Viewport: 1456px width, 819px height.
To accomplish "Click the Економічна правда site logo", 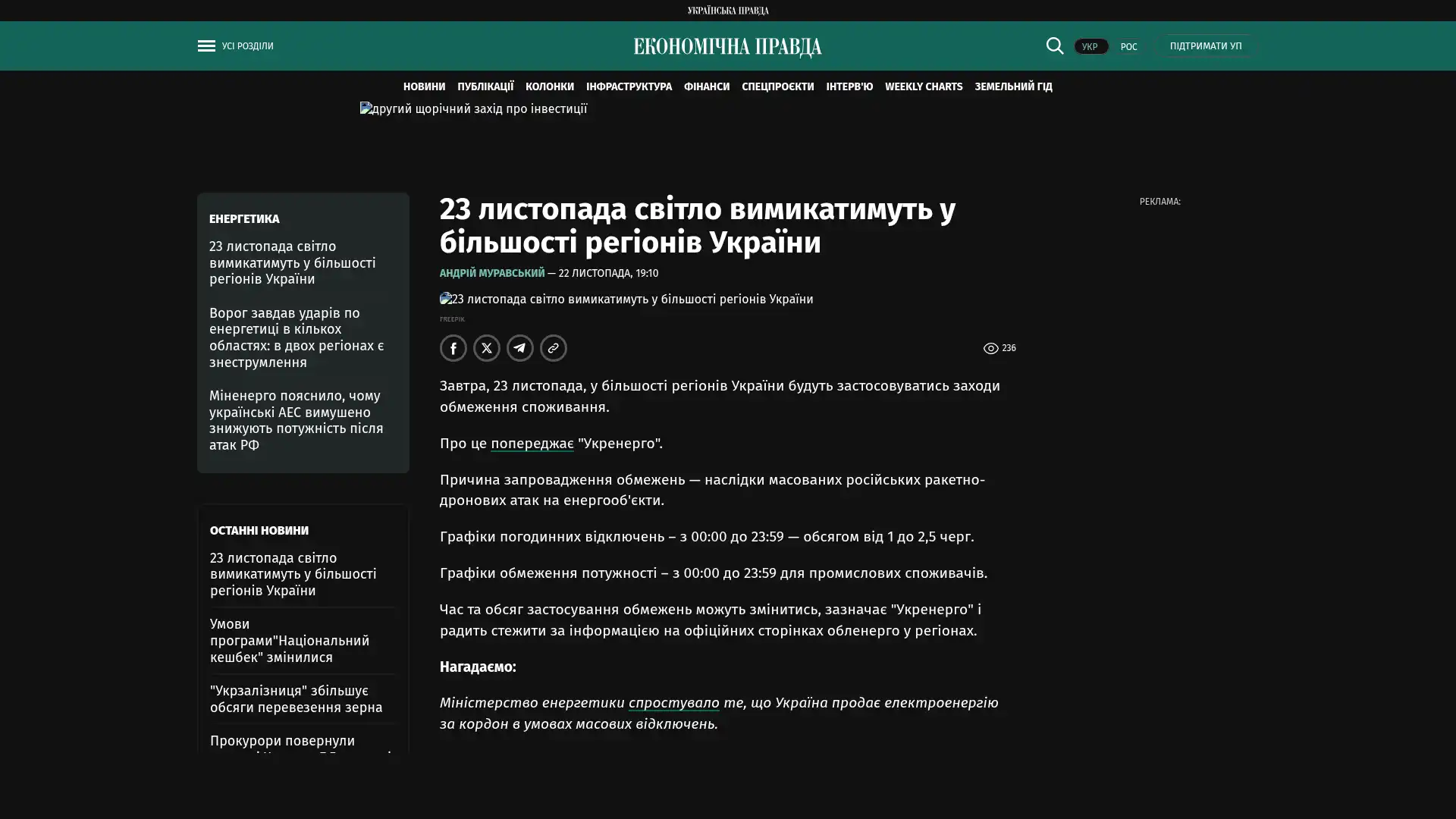I will click(727, 47).
